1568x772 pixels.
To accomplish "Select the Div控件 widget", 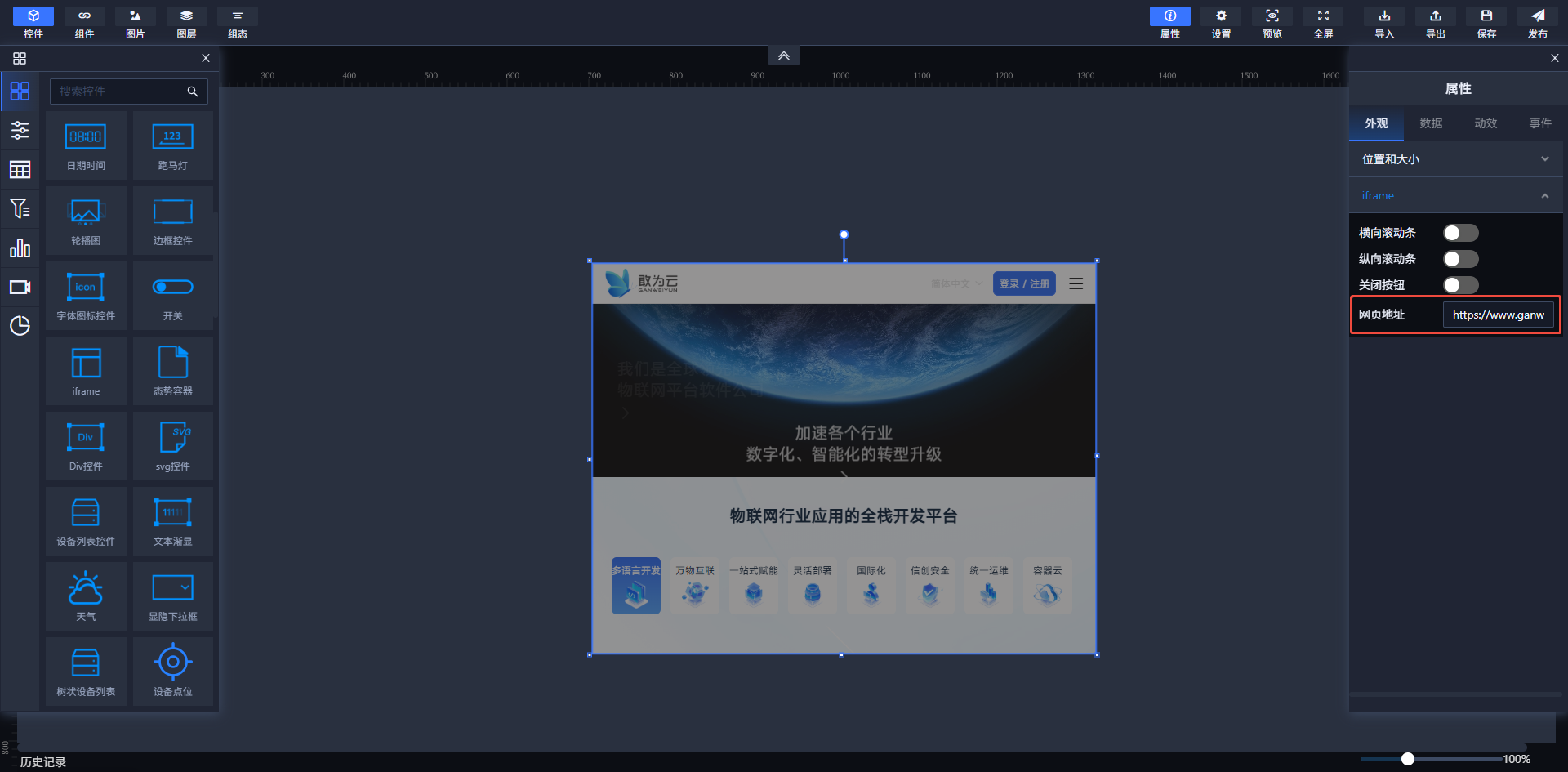I will (x=86, y=446).
